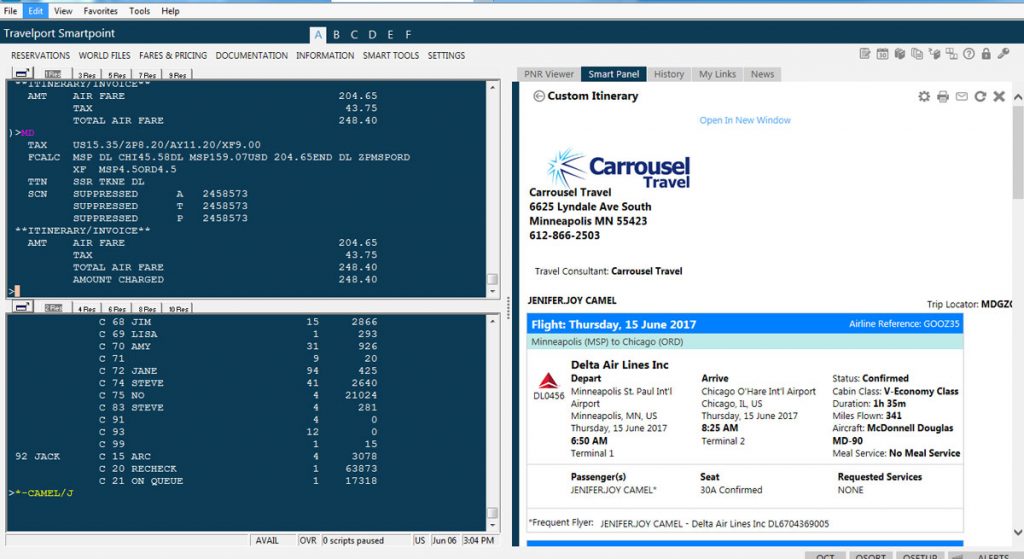
Task: Click the stacked books icon in top toolbar
Action: pyautogui.click(x=900, y=54)
